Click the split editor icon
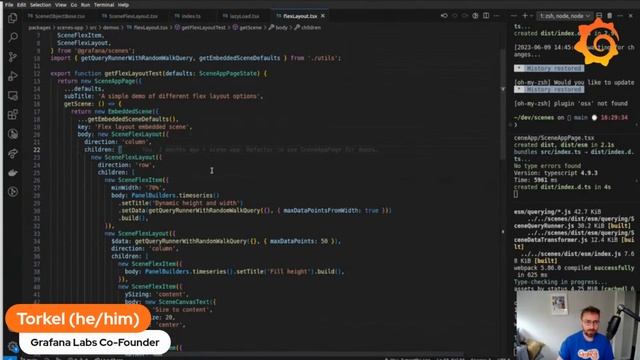The height and width of the screenshot is (360, 640). [x=486, y=16]
